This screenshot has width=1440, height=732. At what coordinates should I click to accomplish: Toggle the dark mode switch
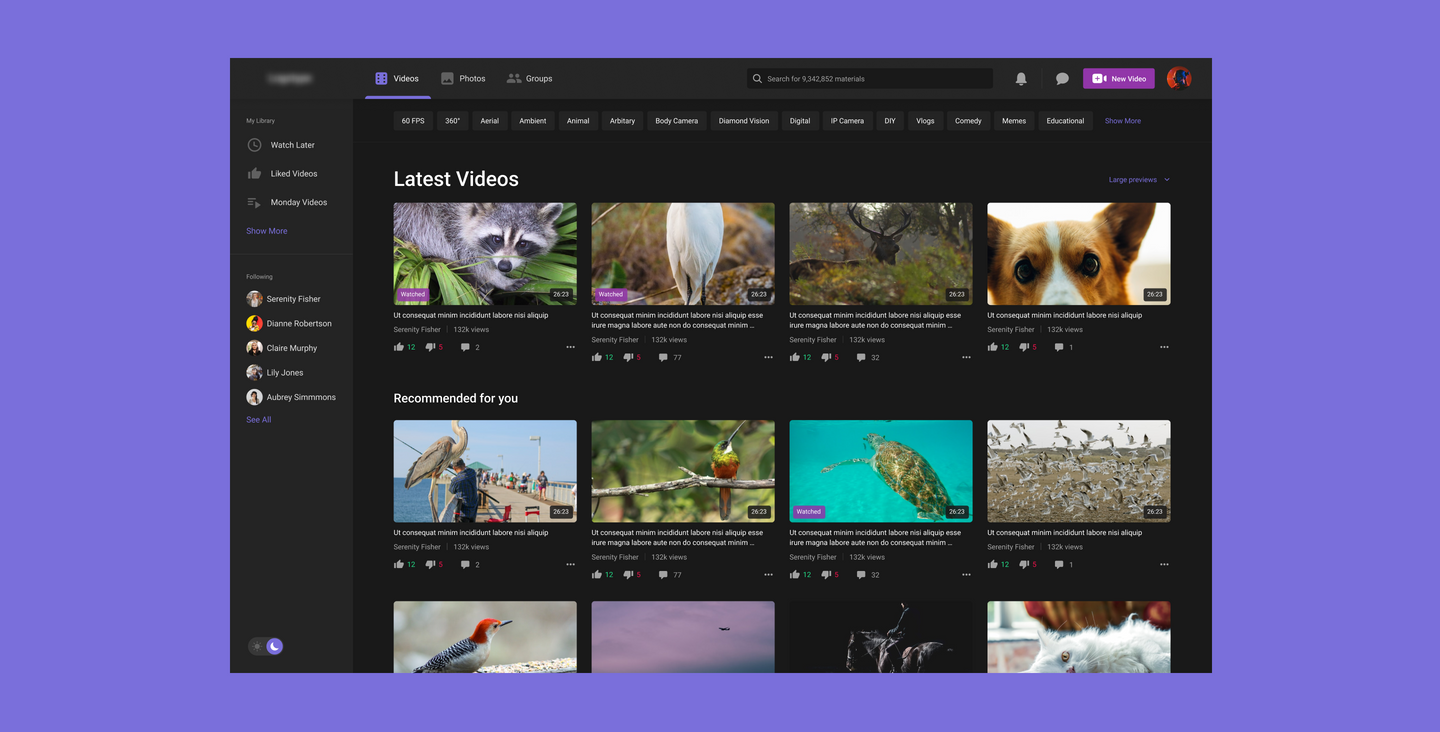click(x=266, y=646)
